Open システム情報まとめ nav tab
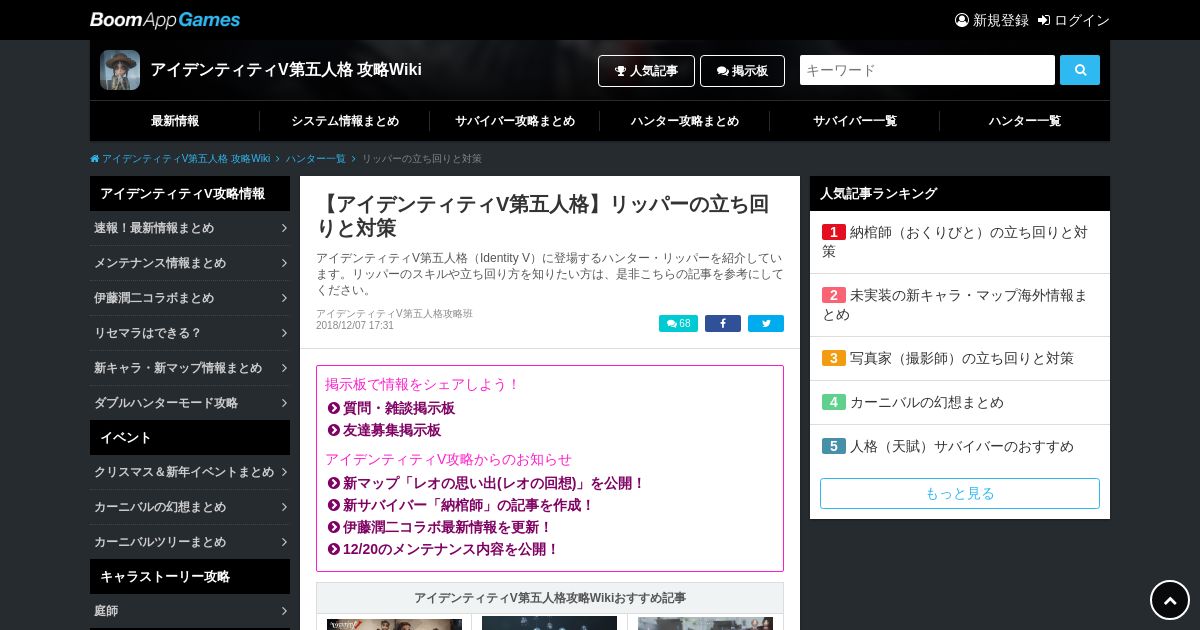Image resolution: width=1200 pixels, height=630 pixels. [345, 121]
